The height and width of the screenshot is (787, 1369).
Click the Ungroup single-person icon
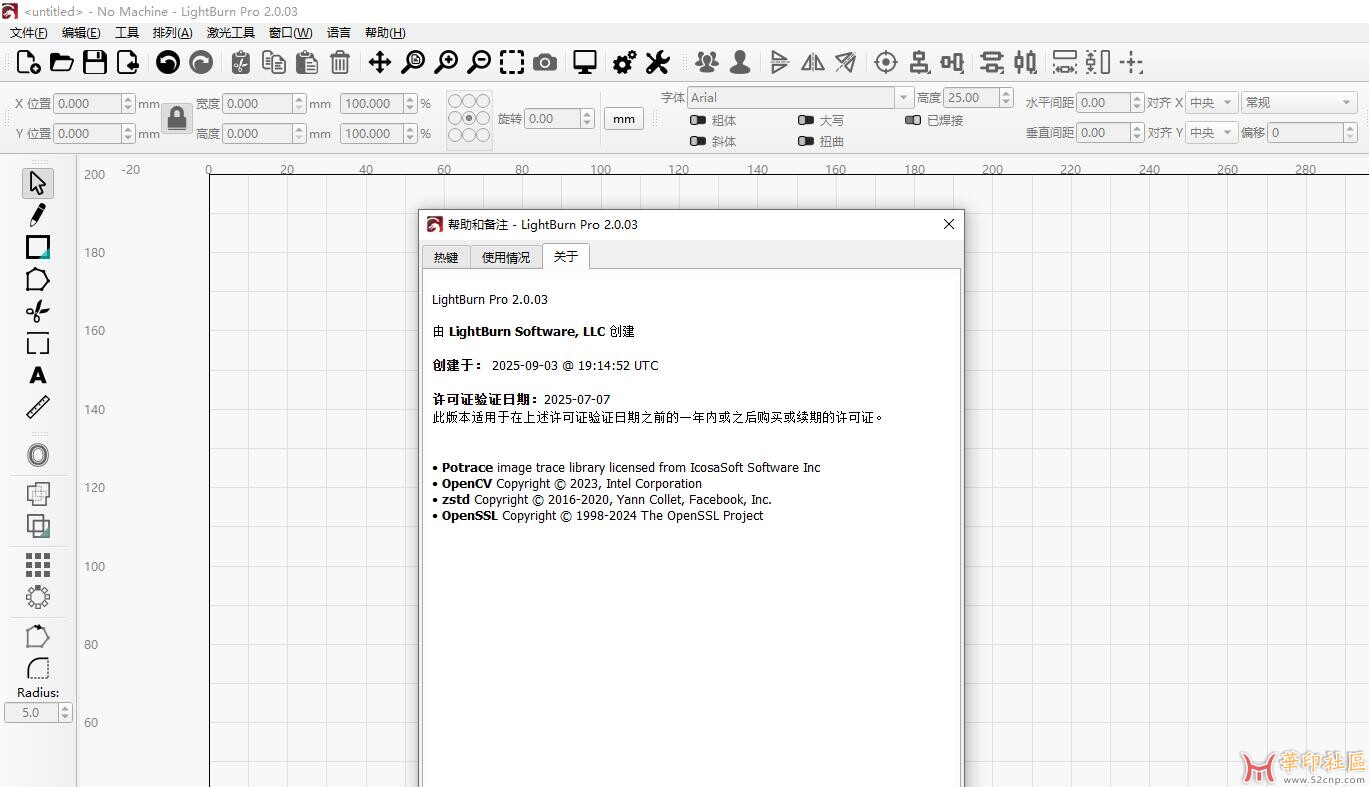coord(740,63)
